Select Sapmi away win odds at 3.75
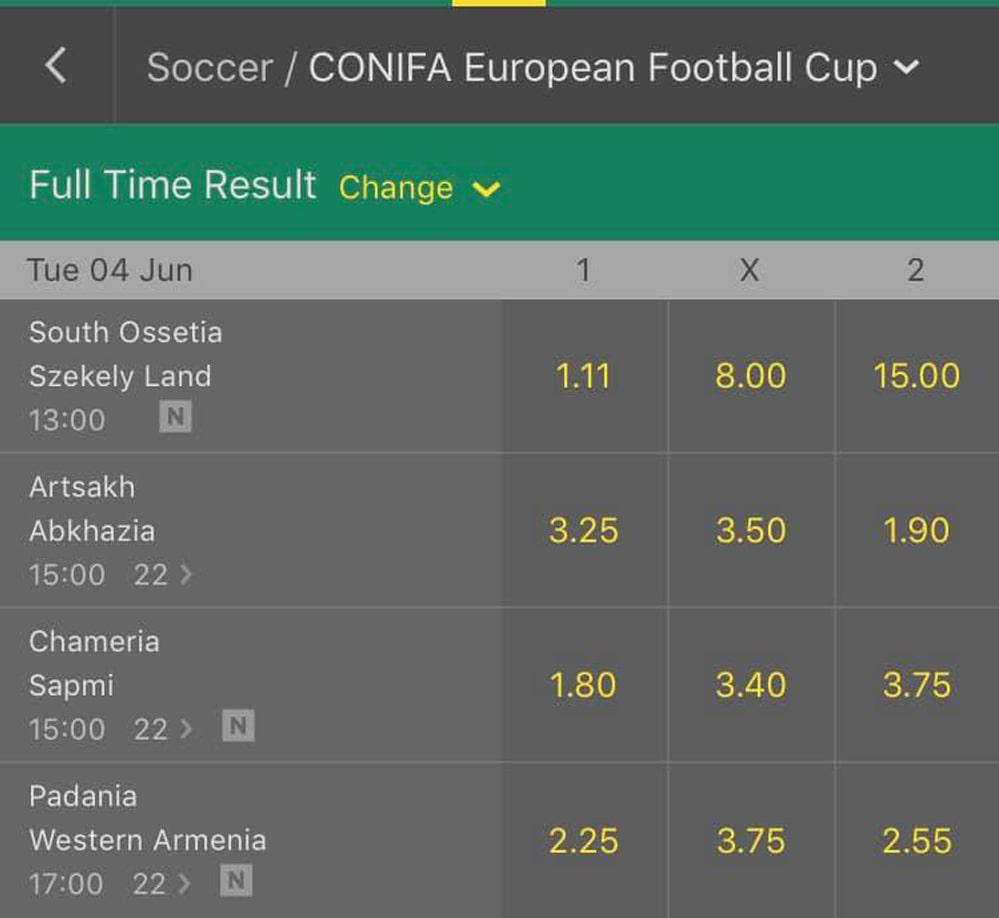999x918 pixels. [x=916, y=685]
